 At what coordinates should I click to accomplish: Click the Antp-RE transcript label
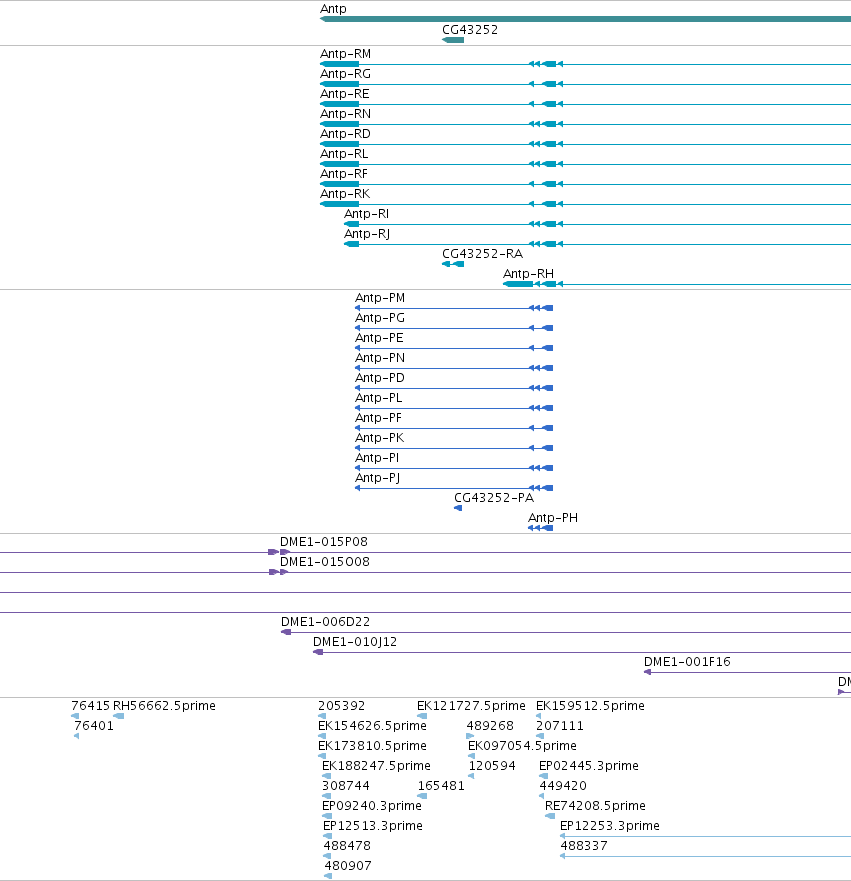tap(345, 94)
